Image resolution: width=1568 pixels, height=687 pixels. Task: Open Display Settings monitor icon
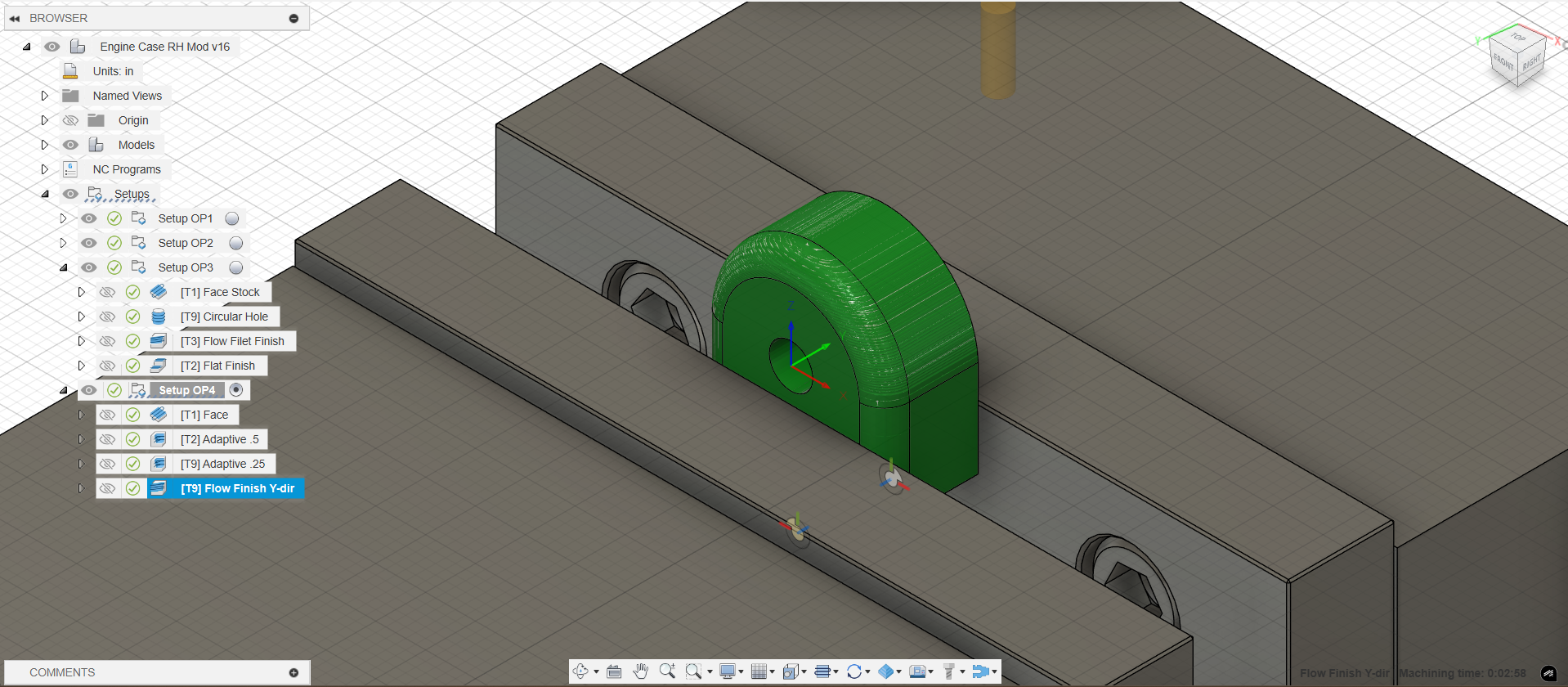(x=727, y=671)
